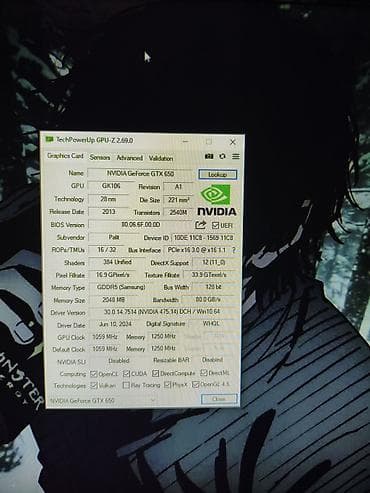This screenshot has height=493, width=370.
Task: Open the hamburger menu in GPU-Z
Action: click(236, 156)
